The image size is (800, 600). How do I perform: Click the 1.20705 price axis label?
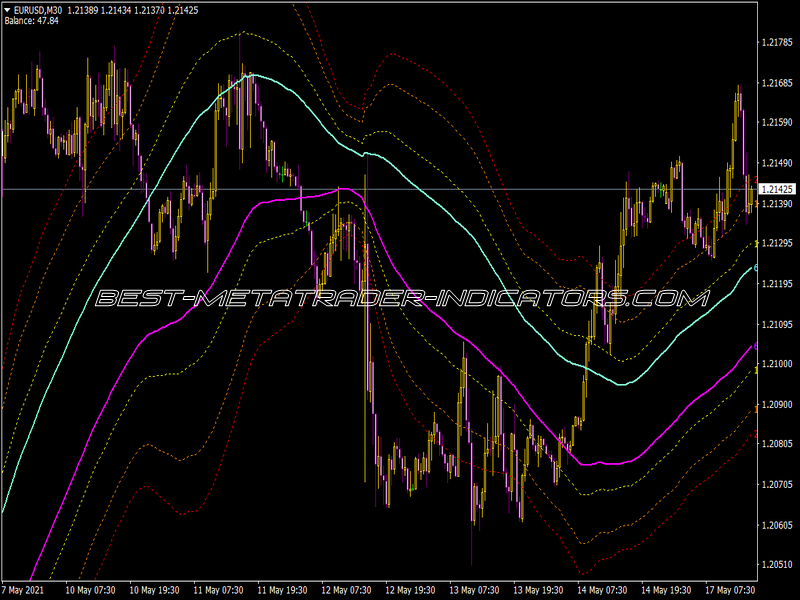[x=777, y=484]
